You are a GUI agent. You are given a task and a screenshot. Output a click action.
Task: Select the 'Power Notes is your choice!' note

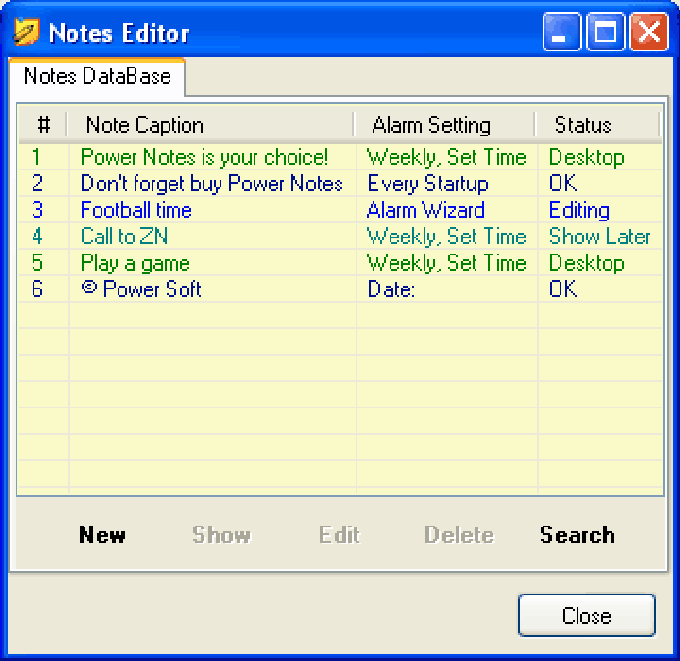pos(204,157)
